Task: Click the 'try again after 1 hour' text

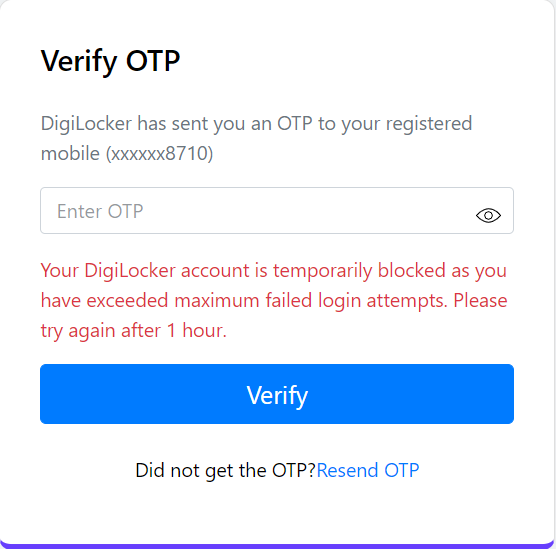Action: coord(133,331)
